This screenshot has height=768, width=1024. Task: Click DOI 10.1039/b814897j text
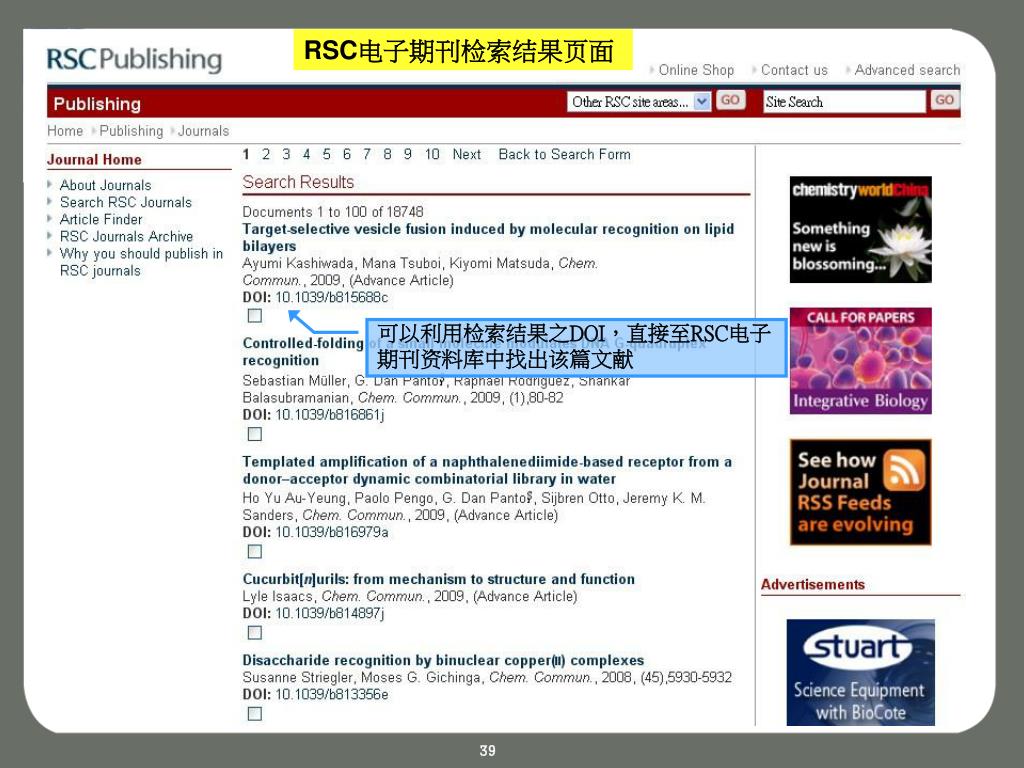point(313,614)
